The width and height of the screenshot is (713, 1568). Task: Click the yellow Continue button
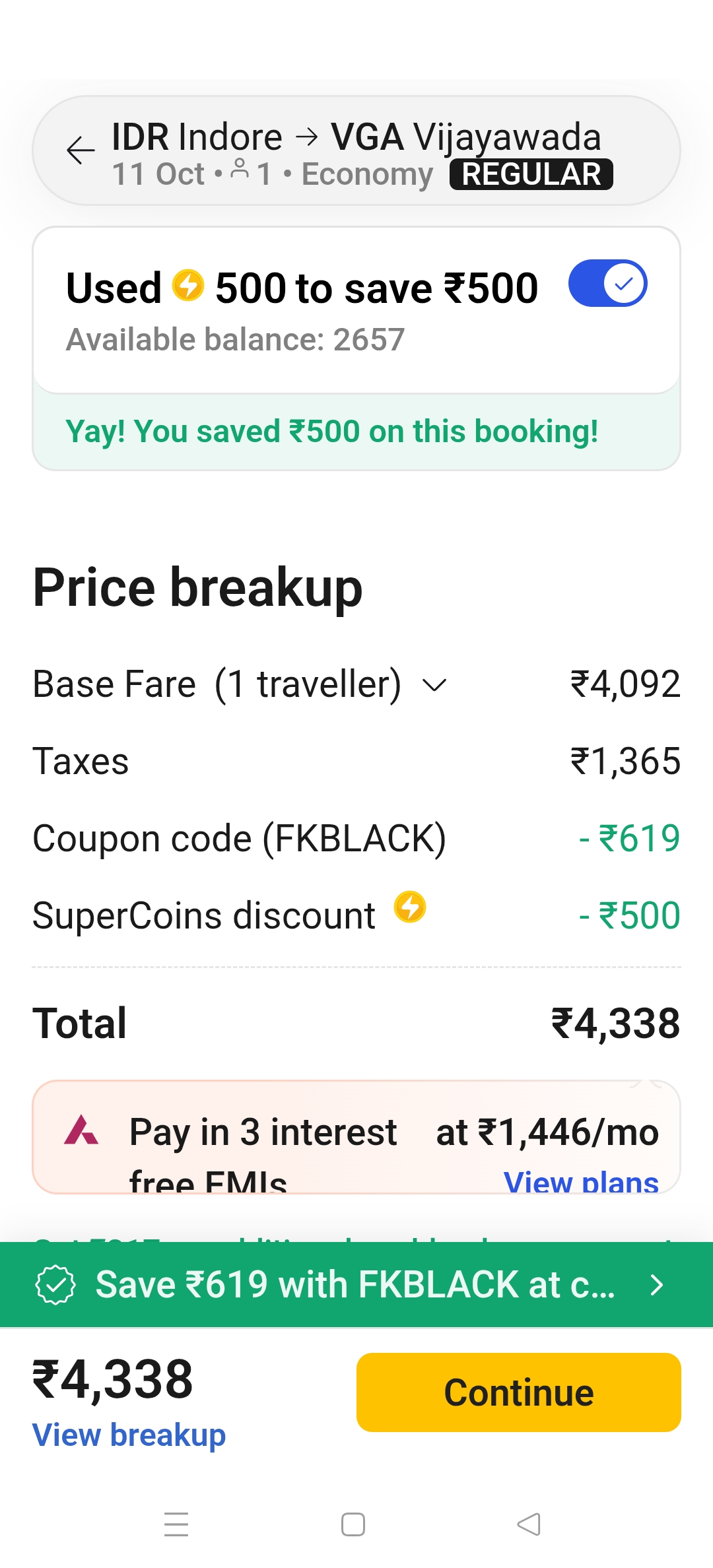click(518, 1392)
